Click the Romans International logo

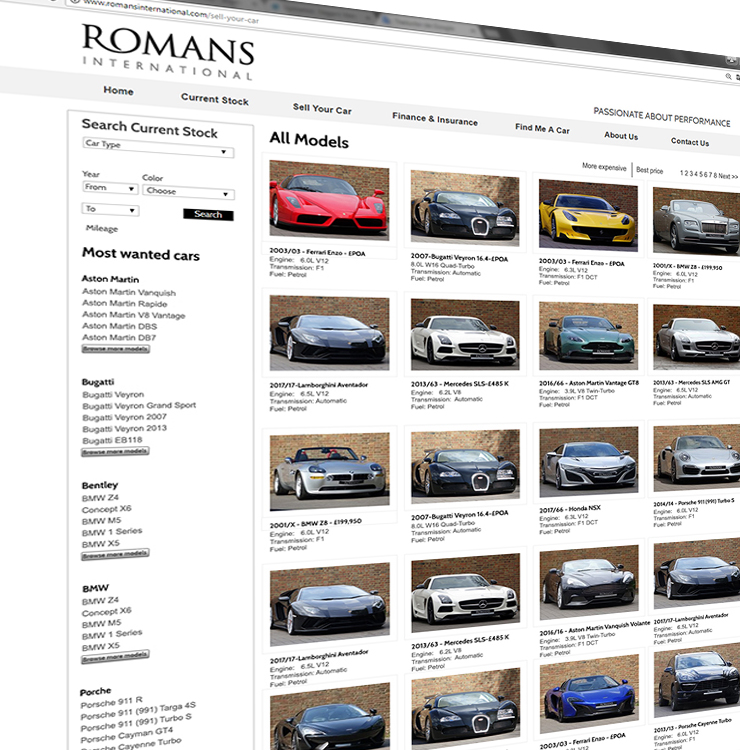point(167,53)
